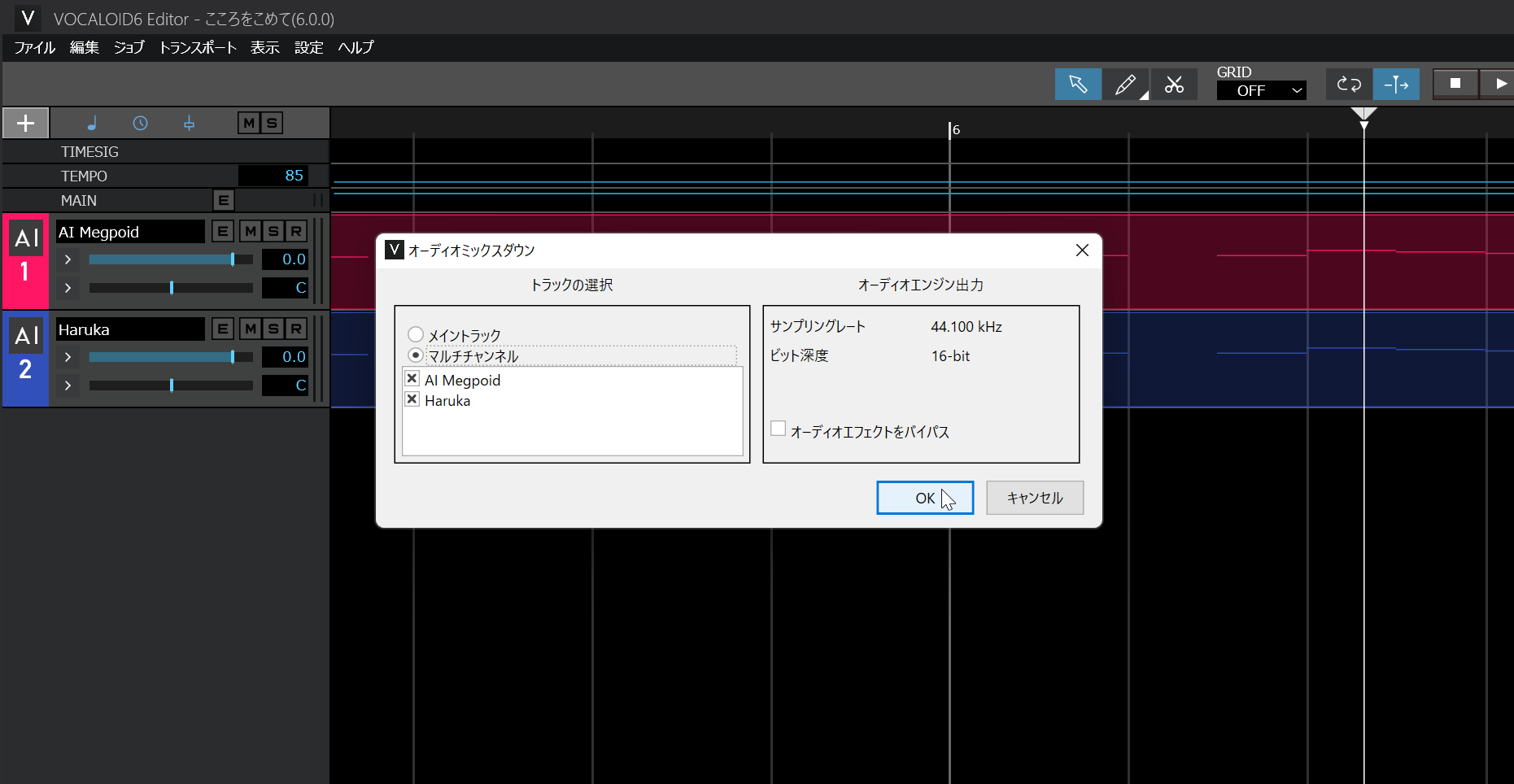The width and height of the screenshot is (1514, 784).
Task: Select the pencil draw tool
Action: (x=1125, y=84)
